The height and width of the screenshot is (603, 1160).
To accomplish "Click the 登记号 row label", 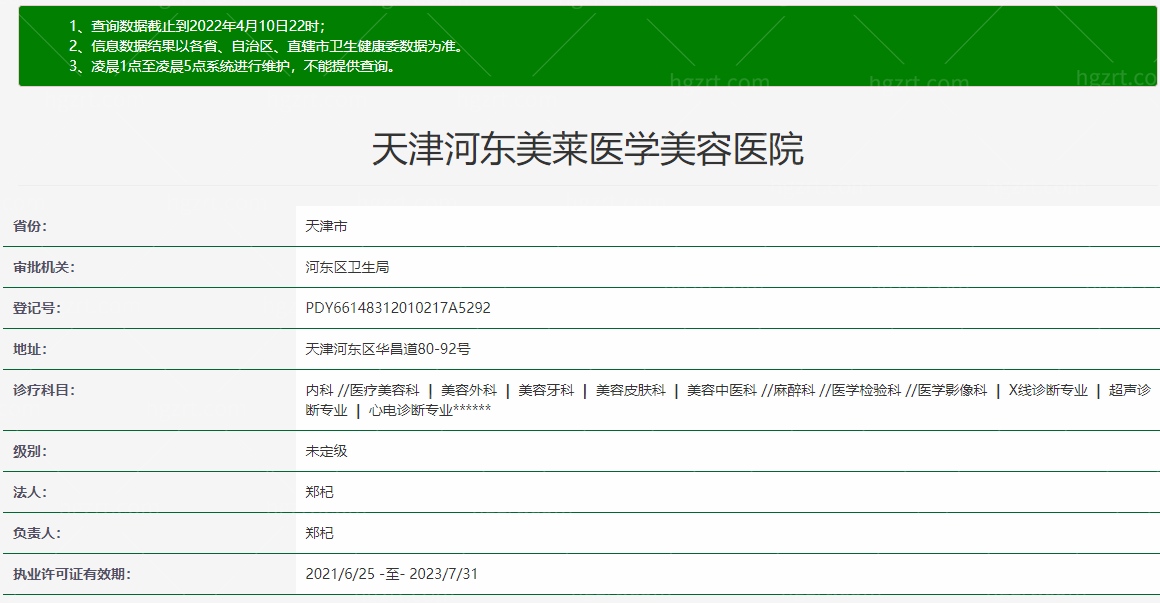I will click(x=37, y=308).
